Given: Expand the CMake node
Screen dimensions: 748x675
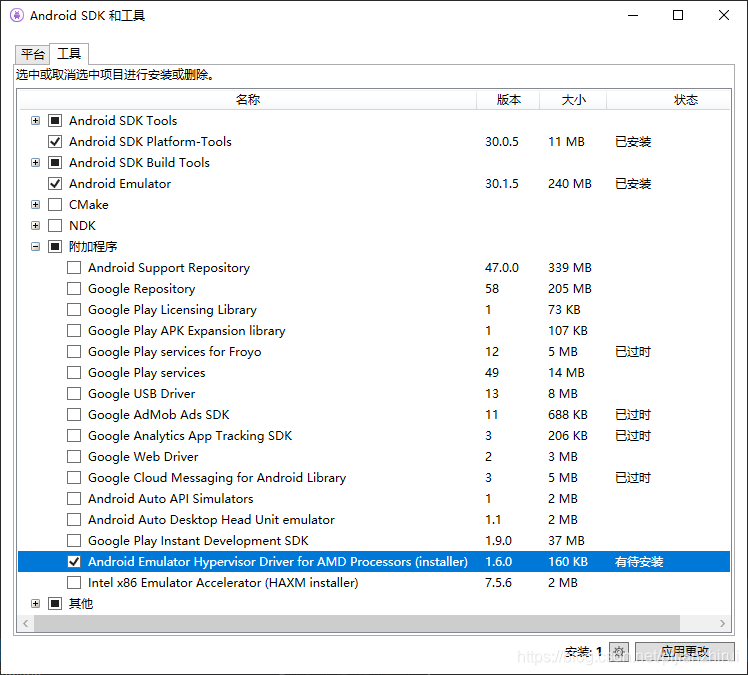Looking at the screenshot, I should 35,205.
